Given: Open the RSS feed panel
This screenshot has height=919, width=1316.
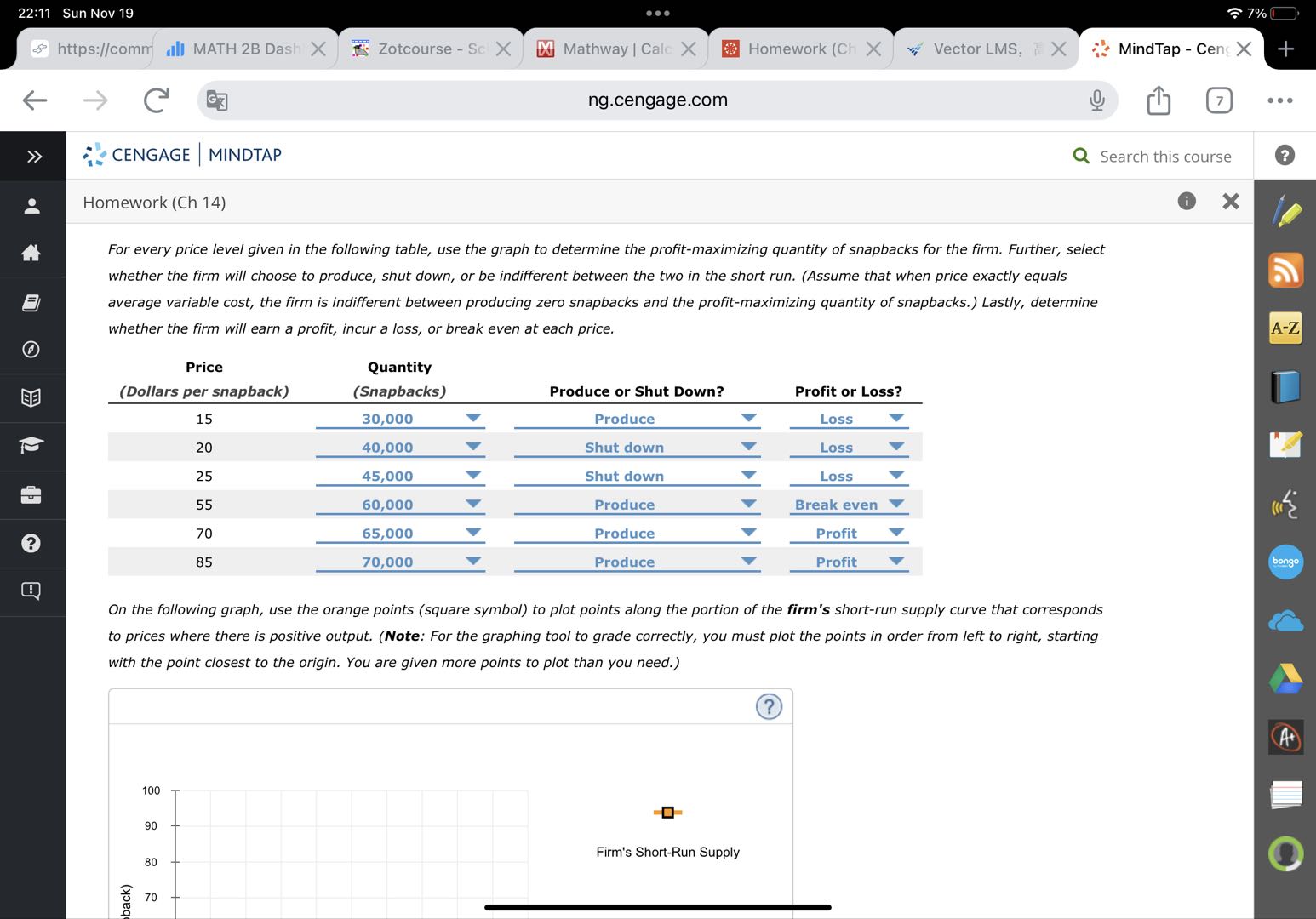Looking at the screenshot, I should (x=1285, y=270).
